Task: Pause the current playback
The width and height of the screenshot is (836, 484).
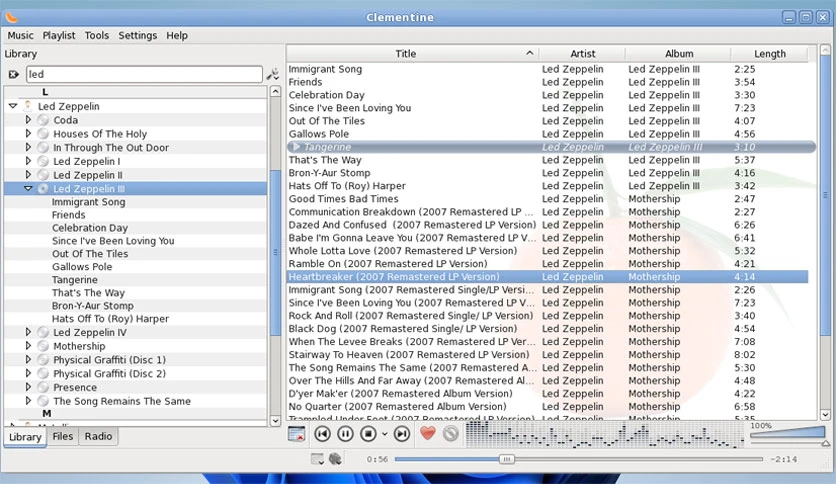Action: pos(345,434)
